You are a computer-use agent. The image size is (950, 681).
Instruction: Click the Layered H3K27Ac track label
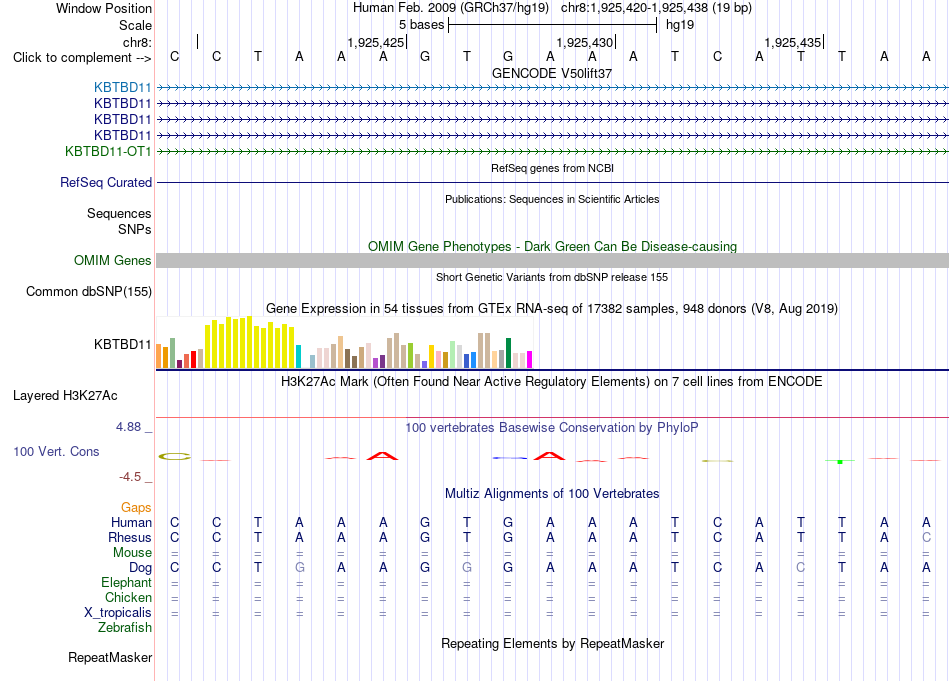pyautogui.click(x=65, y=396)
